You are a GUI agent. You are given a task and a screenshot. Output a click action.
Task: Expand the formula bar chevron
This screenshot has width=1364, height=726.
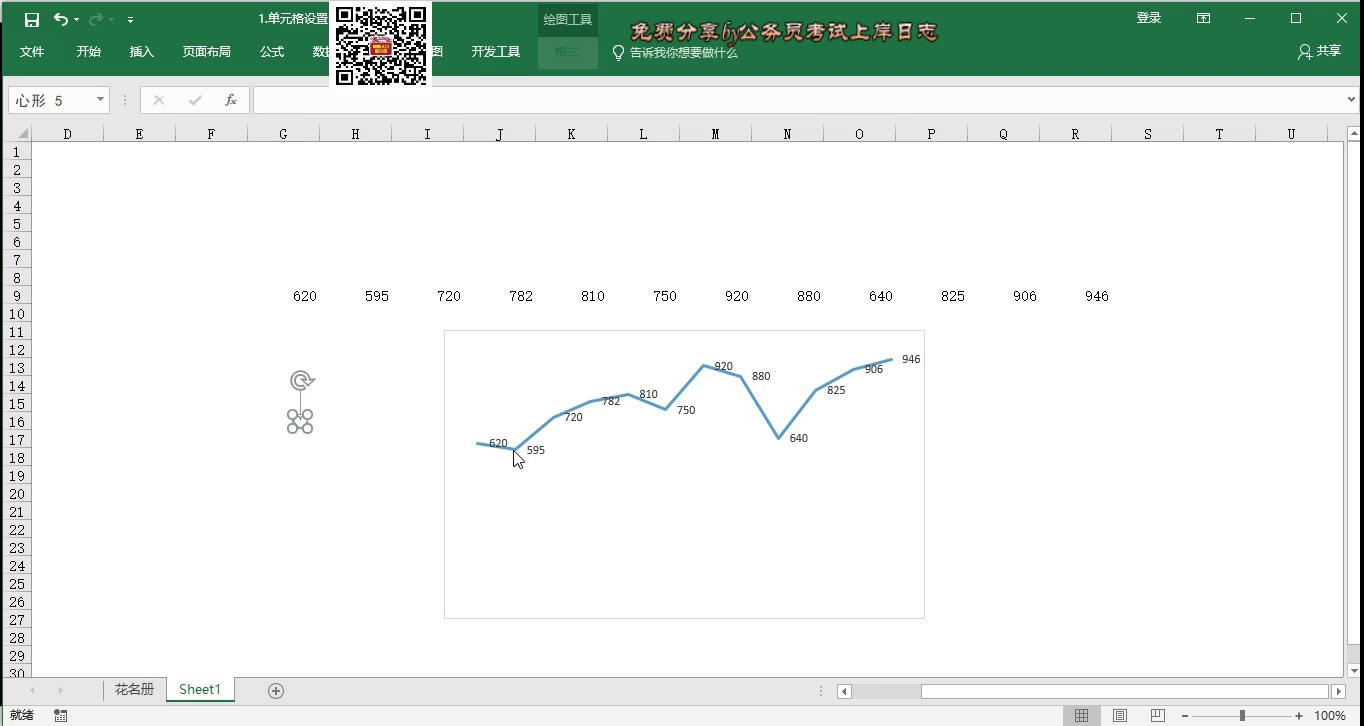click(1352, 100)
